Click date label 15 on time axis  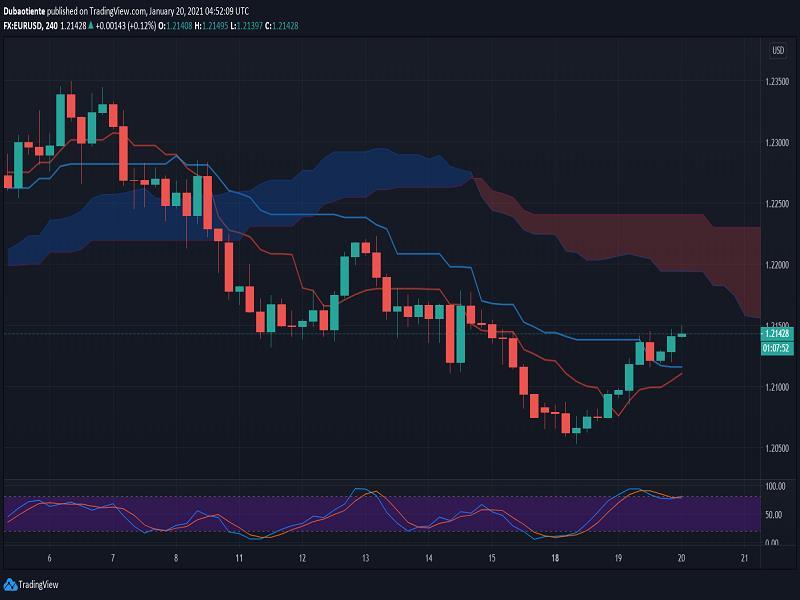pyautogui.click(x=492, y=558)
